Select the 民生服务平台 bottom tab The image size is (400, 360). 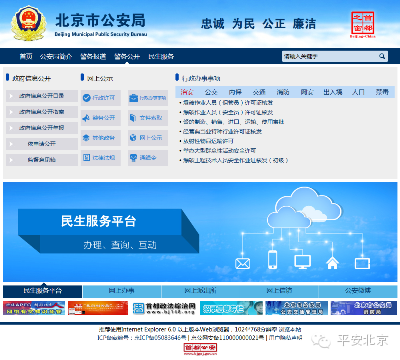pyautogui.click(x=43, y=291)
